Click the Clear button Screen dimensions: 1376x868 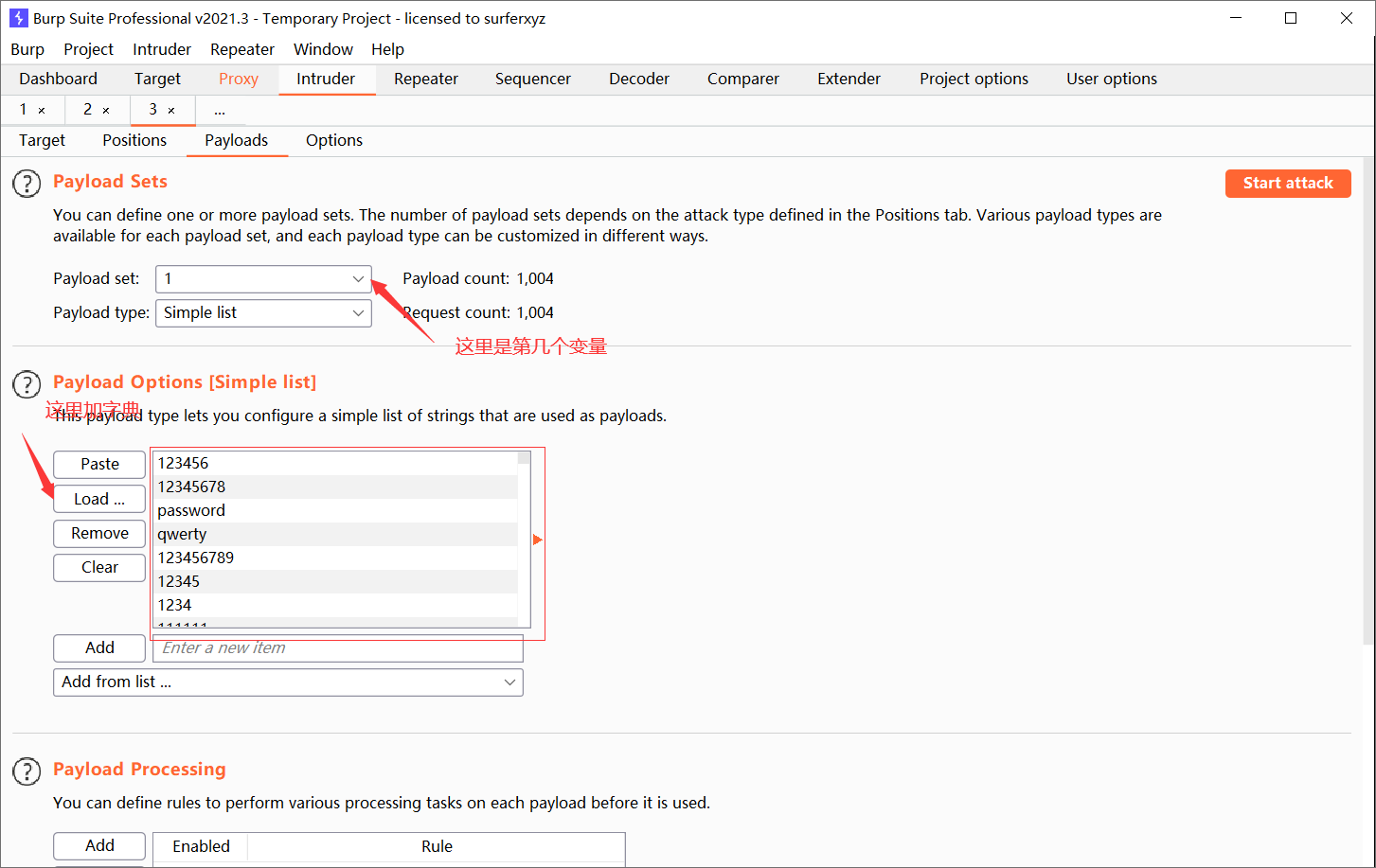pyautogui.click(x=99, y=567)
